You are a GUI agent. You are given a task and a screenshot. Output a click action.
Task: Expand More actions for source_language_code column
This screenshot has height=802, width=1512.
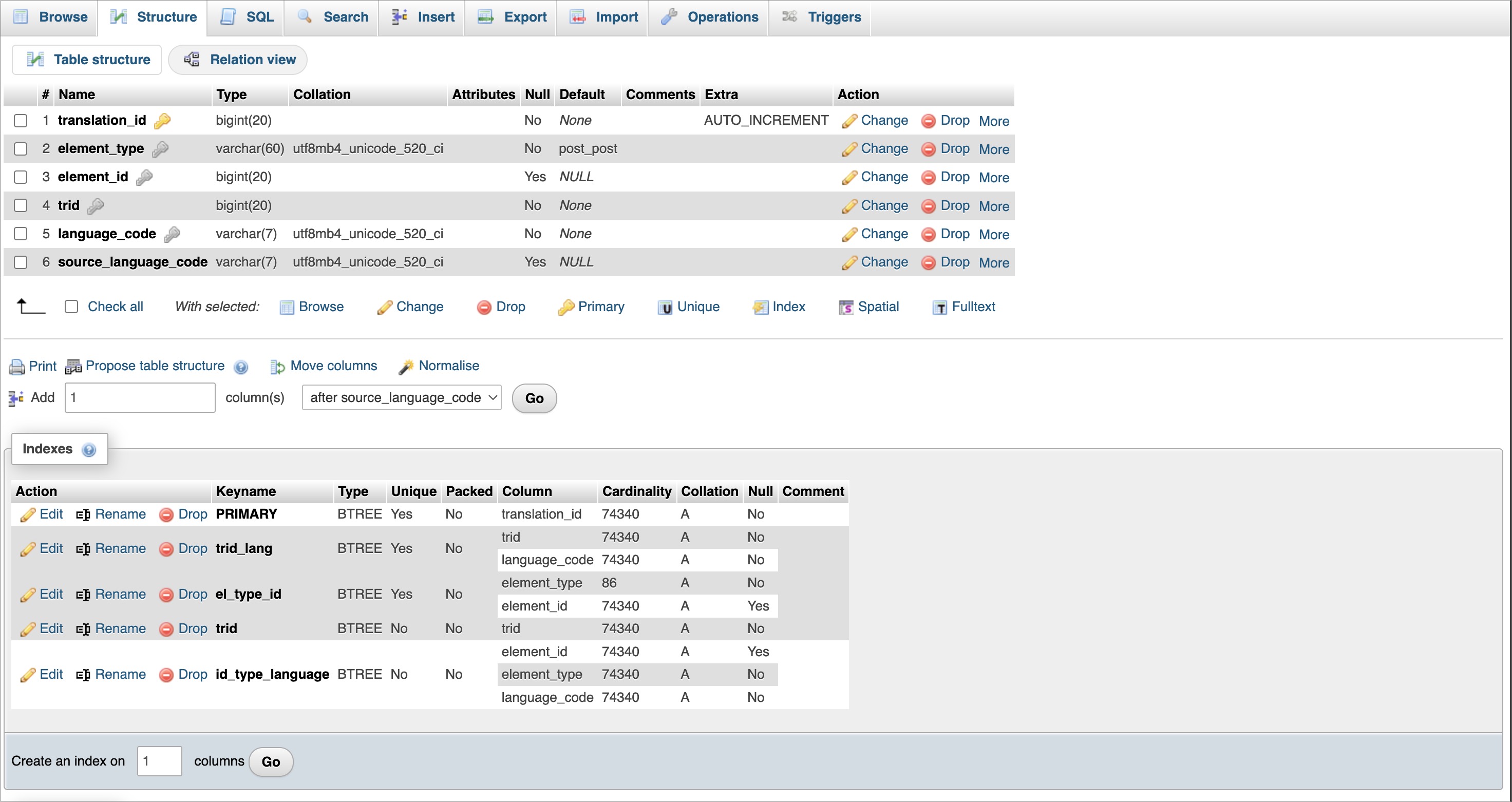(x=993, y=262)
